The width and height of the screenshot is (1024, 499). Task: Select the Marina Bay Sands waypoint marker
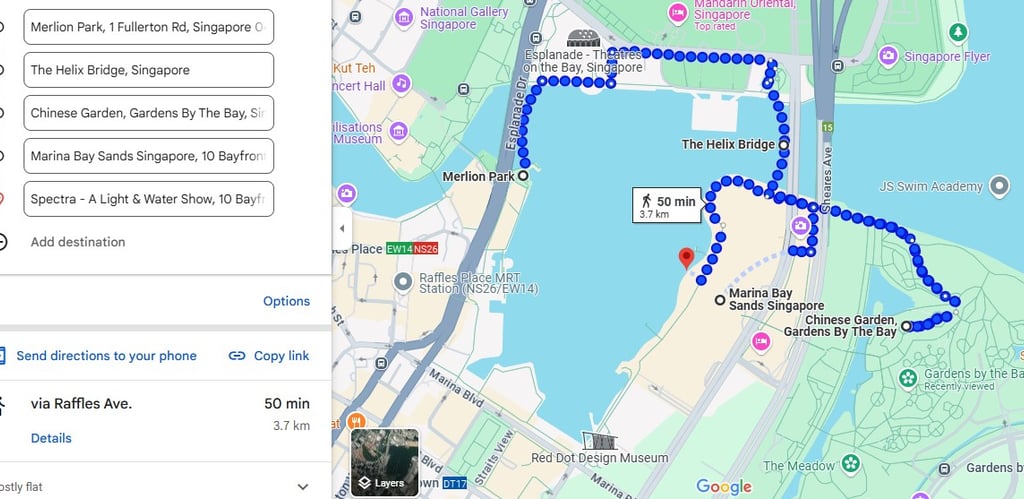click(720, 300)
